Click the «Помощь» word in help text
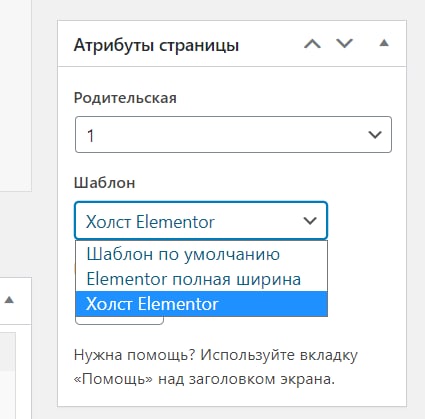Screen dimensions: 425x419 pyautogui.click(x=113, y=379)
